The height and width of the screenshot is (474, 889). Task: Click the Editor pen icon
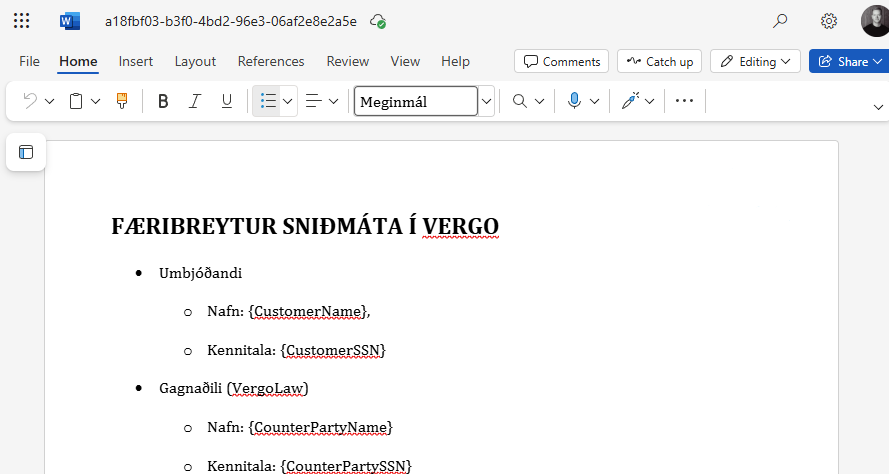(630, 101)
